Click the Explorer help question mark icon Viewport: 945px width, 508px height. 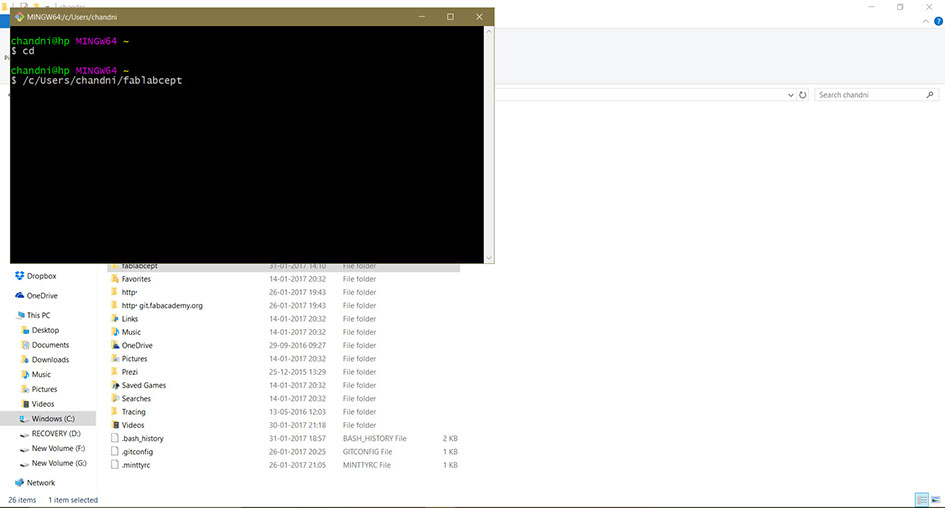(938, 21)
